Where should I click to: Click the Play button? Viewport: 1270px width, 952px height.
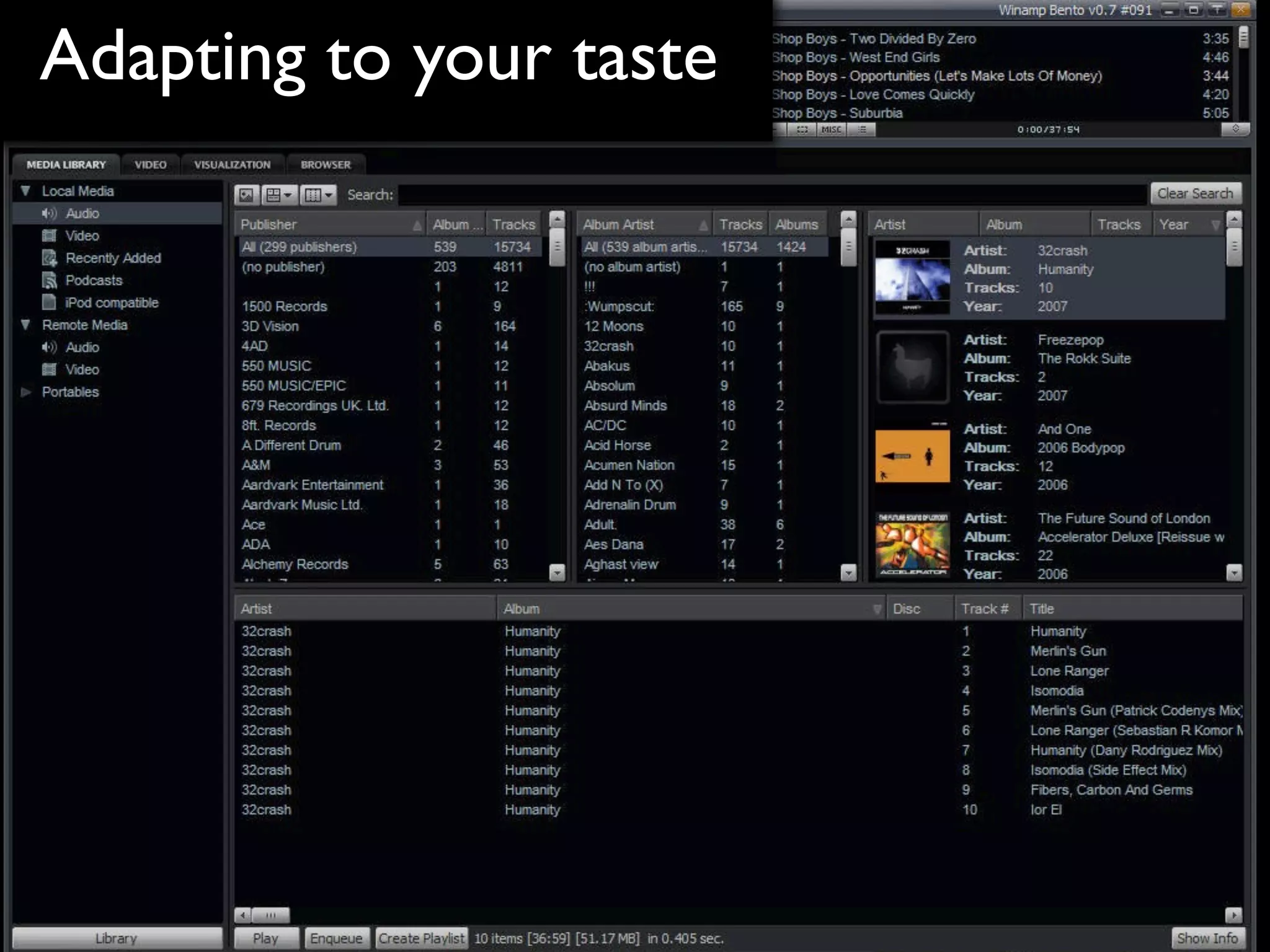[x=266, y=938]
